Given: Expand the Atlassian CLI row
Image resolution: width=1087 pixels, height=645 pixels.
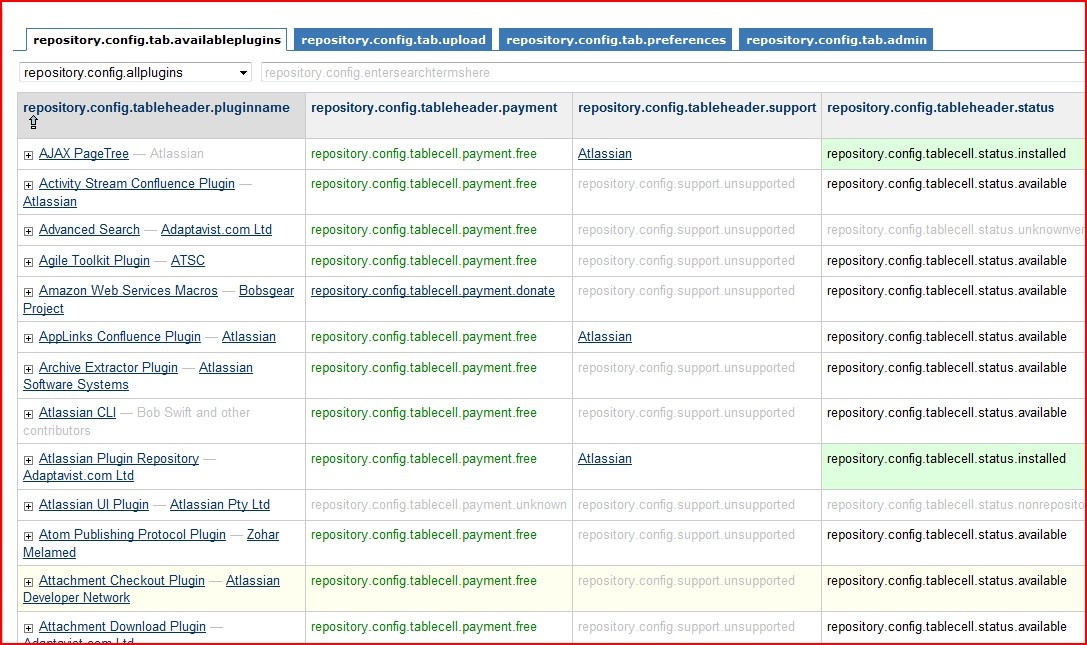Looking at the screenshot, I should click(x=28, y=414).
